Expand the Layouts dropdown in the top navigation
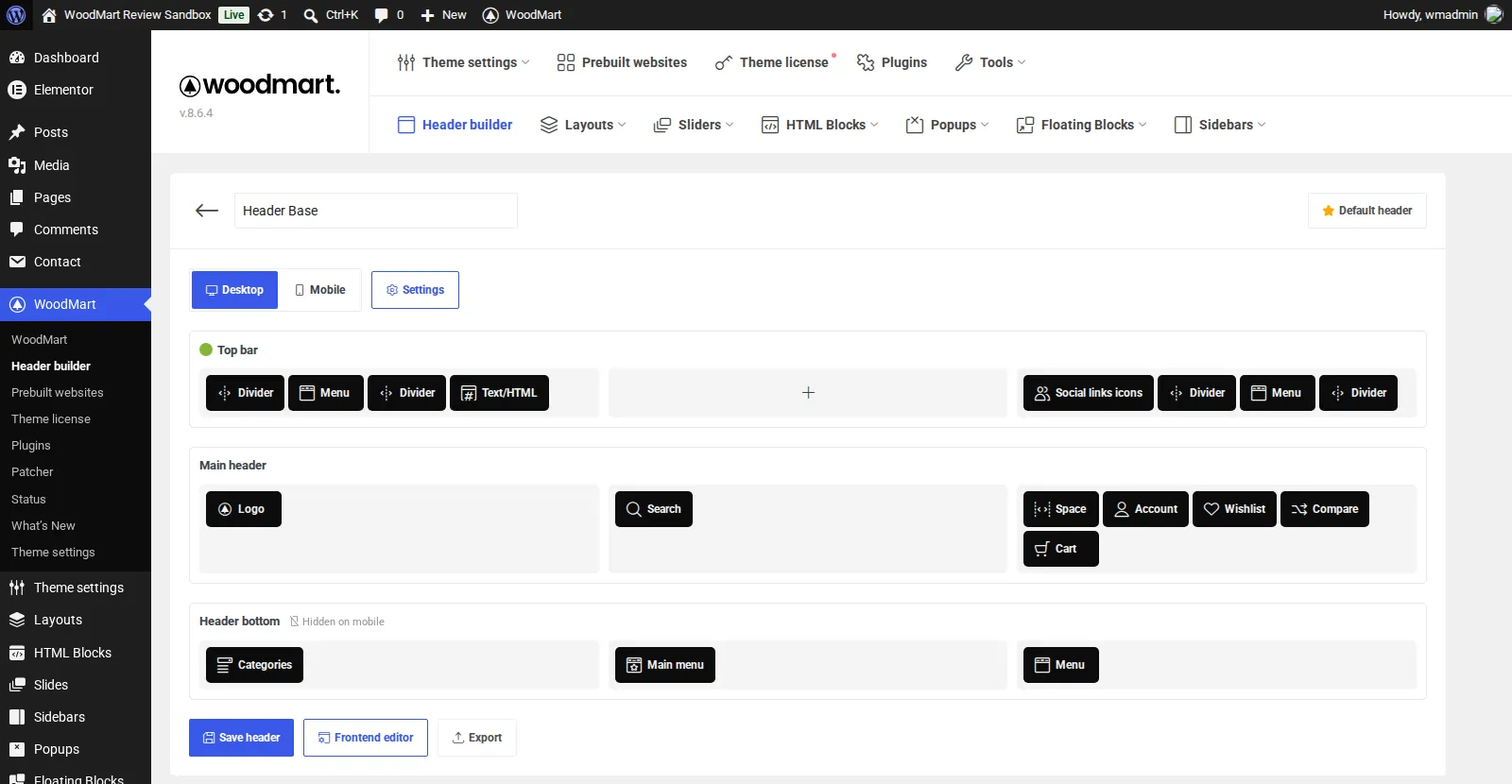This screenshot has height=784, width=1512. 582,125
